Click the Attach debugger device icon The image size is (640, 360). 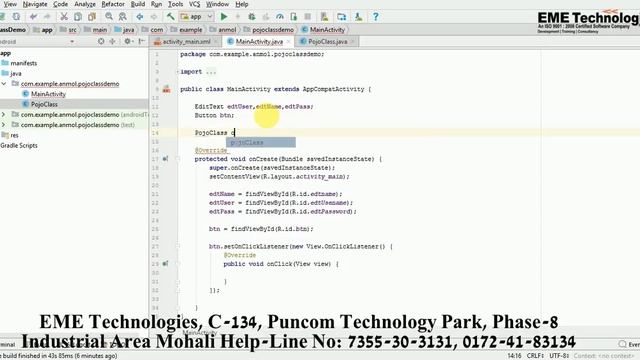point(293,17)
